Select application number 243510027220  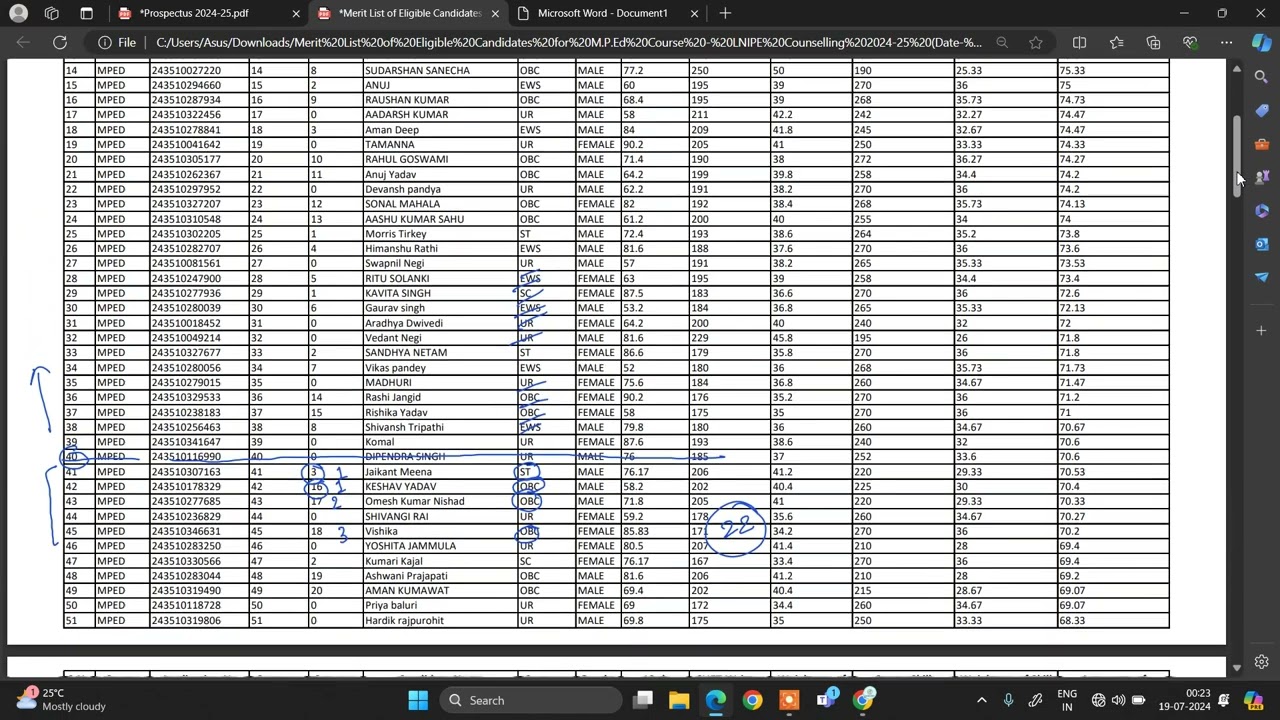(x=186, y=71)
